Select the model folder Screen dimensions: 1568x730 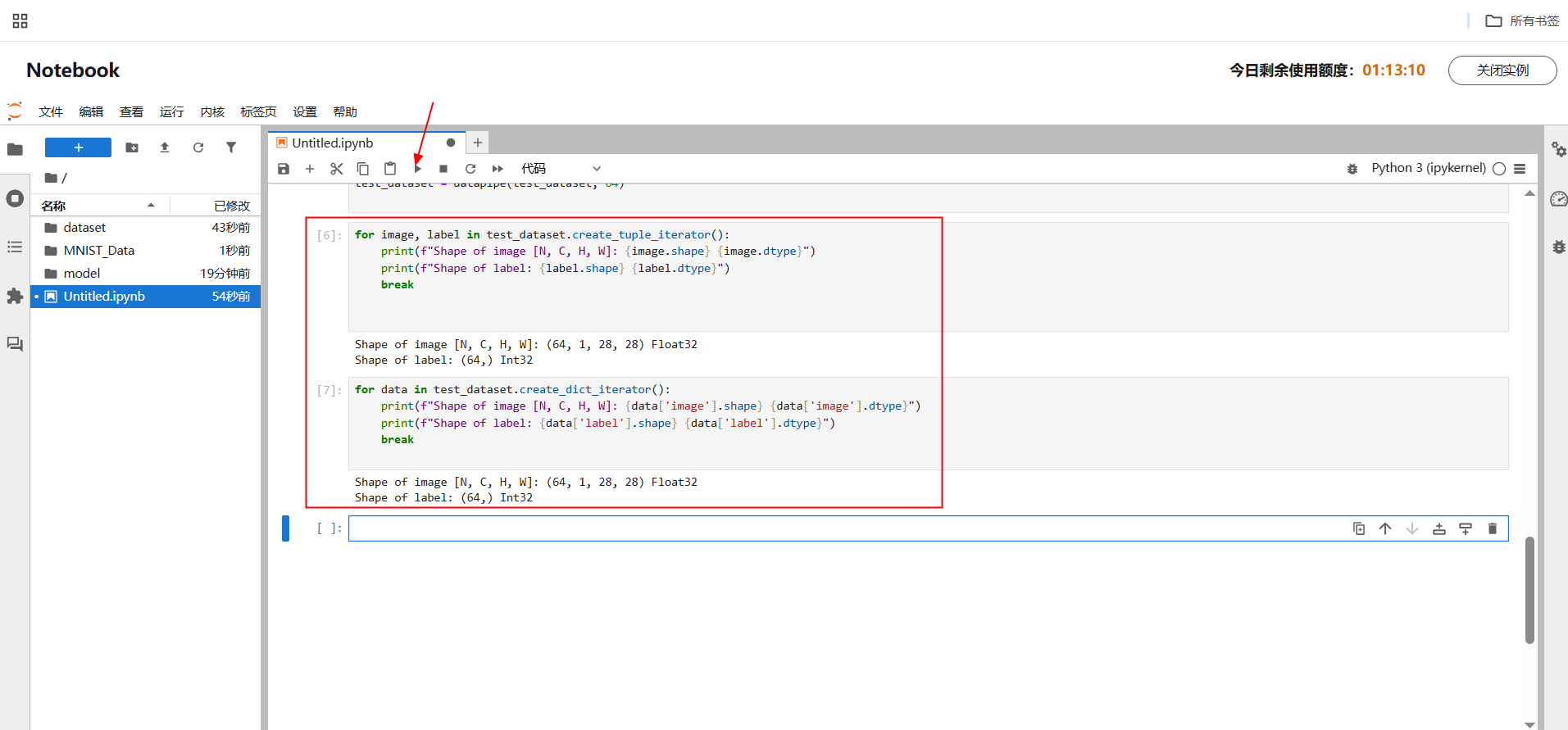[x=146, y=274]
